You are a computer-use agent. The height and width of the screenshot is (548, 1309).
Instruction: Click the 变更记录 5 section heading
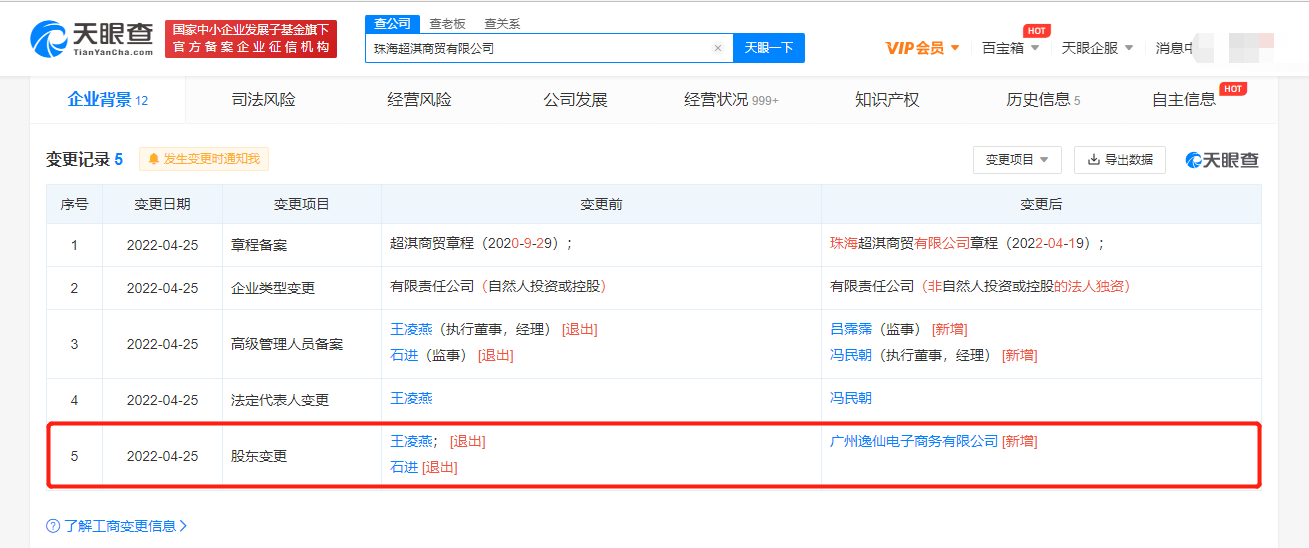coord(84,159)
